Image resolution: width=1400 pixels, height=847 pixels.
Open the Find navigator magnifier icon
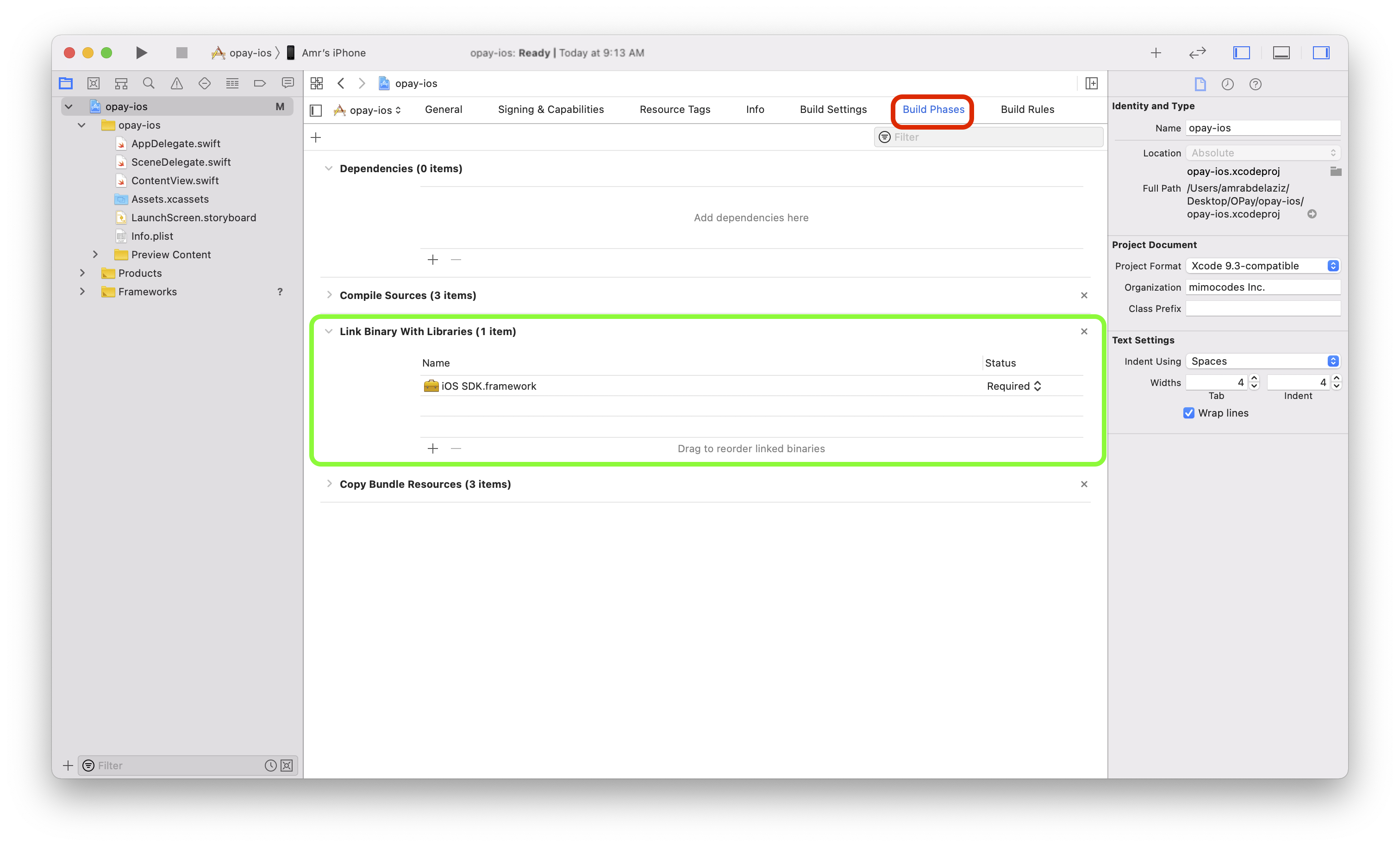coord(149,83)
